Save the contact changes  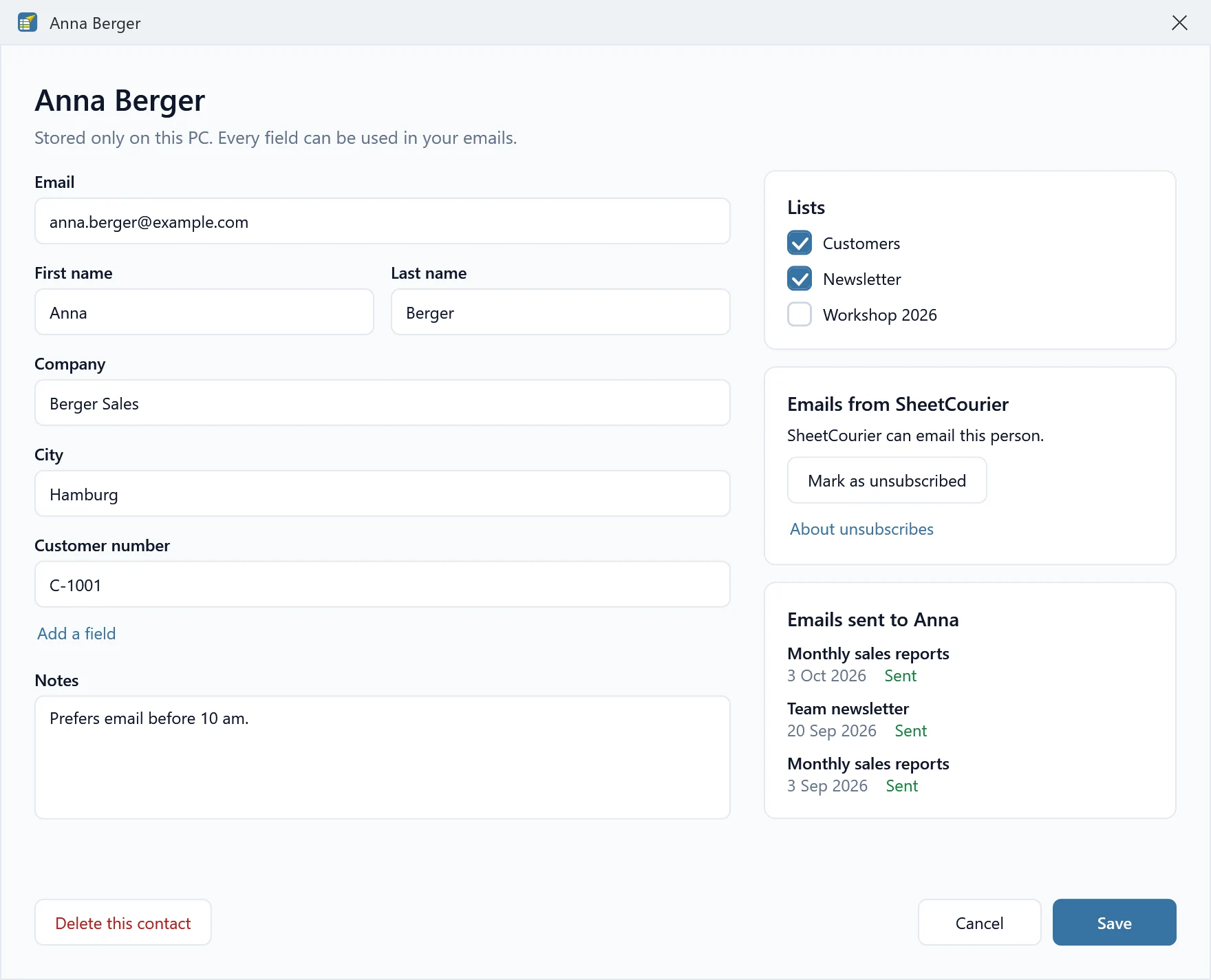(1114, 922)
